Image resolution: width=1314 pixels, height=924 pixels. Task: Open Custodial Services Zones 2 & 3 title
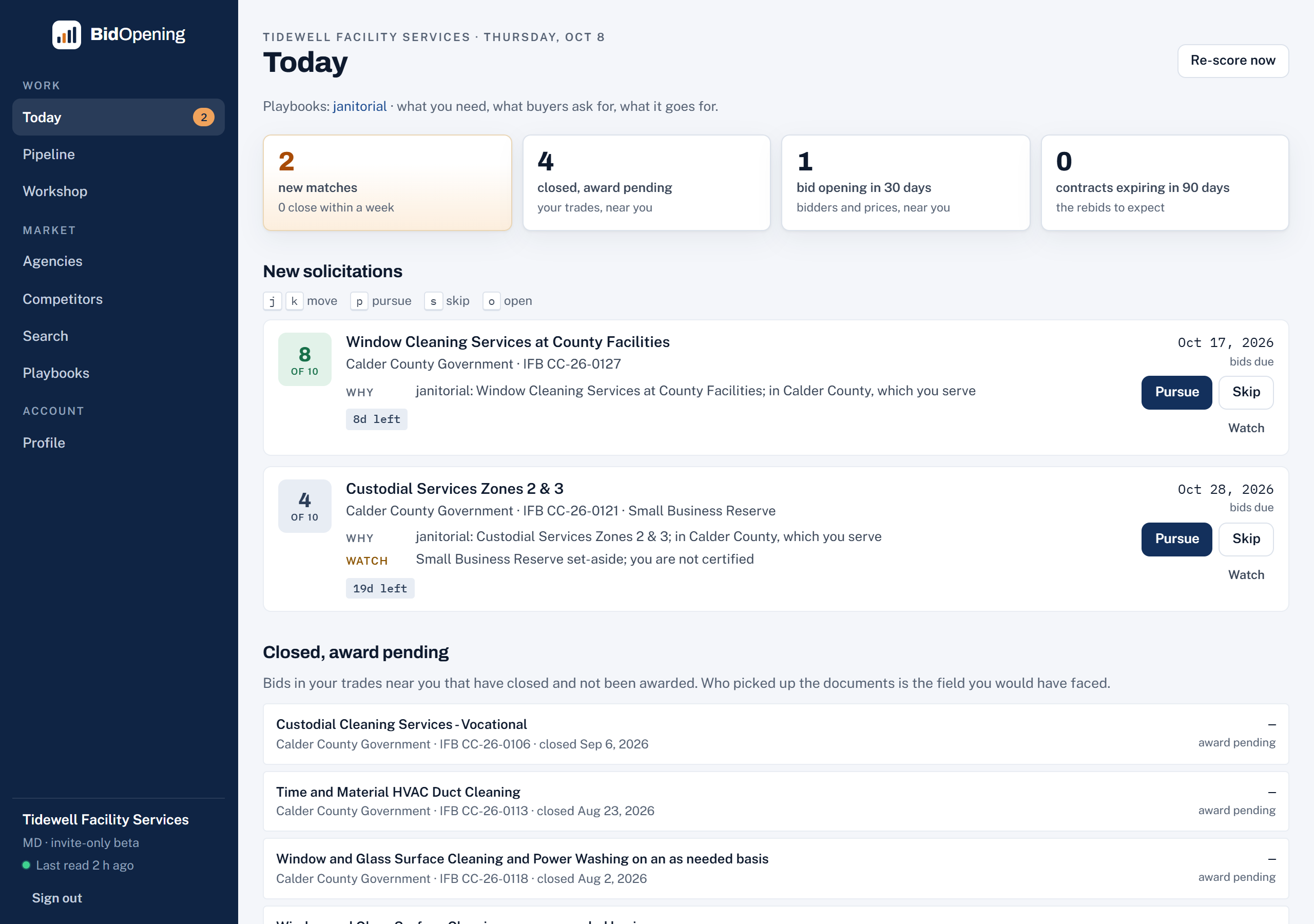point(454,488)
